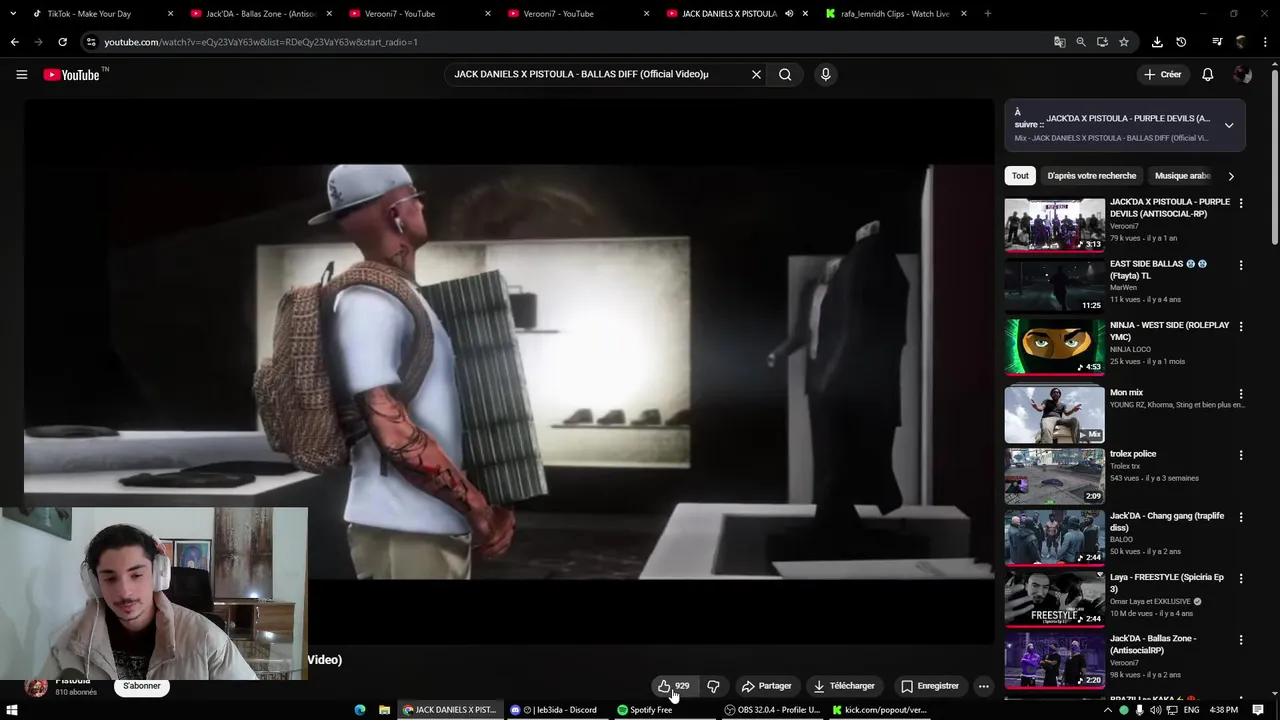This screenshot has height=720, width=1280.
Task: Open the Créer menu
Action: (1163, 74)
